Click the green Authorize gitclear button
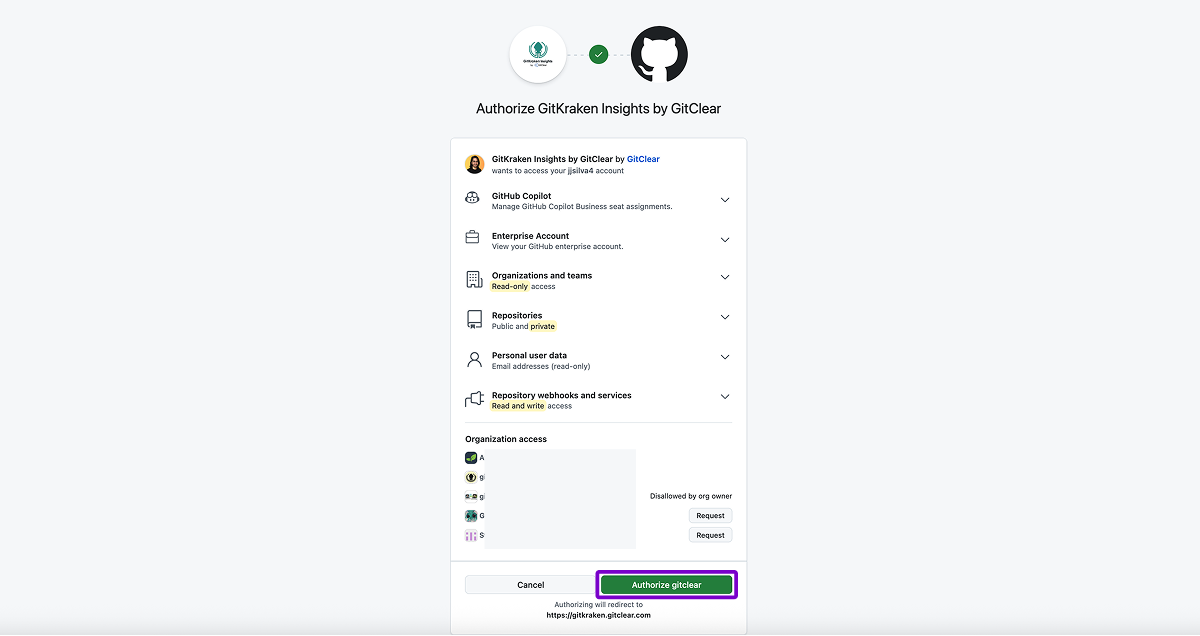The width and height of the screenshot is (1200, 636). pos(666,585)
